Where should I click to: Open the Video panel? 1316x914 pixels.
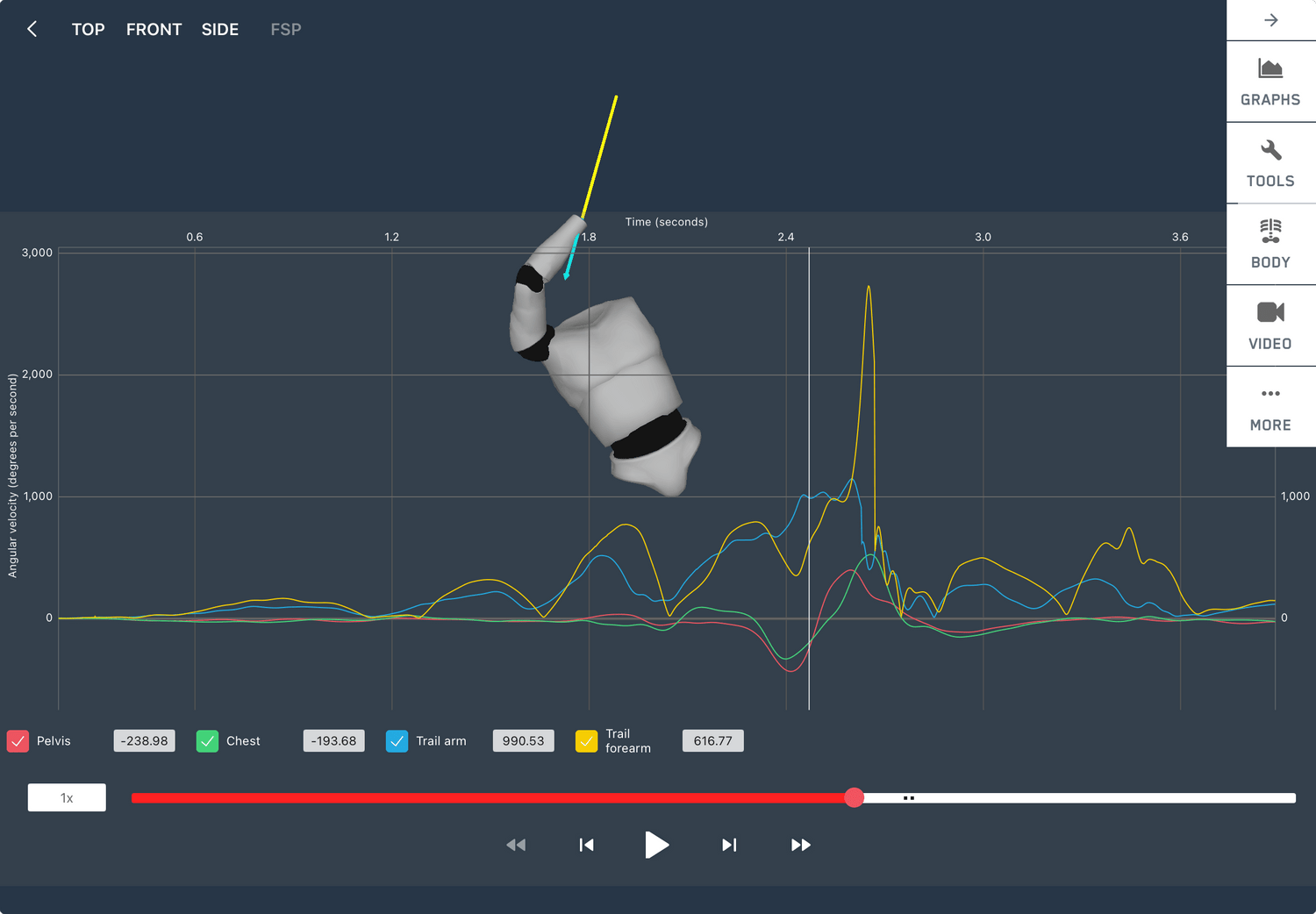pos(1270,325)
